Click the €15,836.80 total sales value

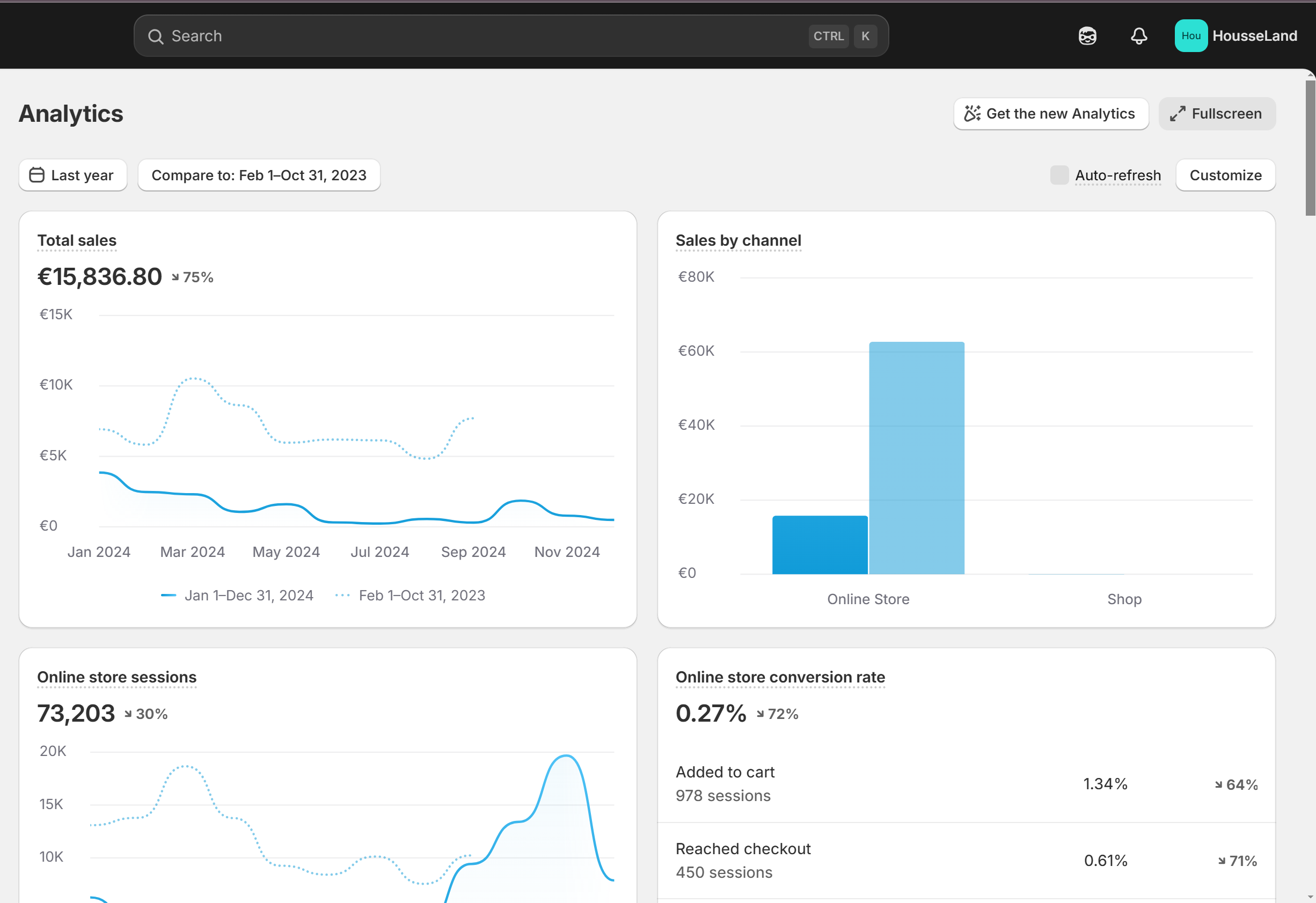[x=100, y=277]
